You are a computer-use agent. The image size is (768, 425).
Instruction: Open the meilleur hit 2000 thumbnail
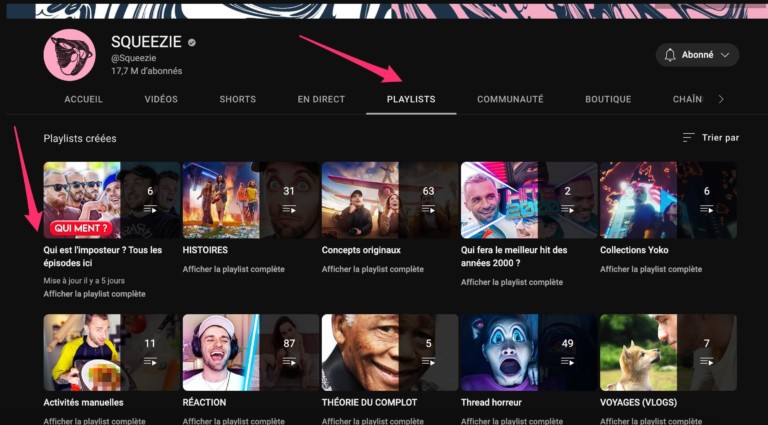tap(529, 200)
